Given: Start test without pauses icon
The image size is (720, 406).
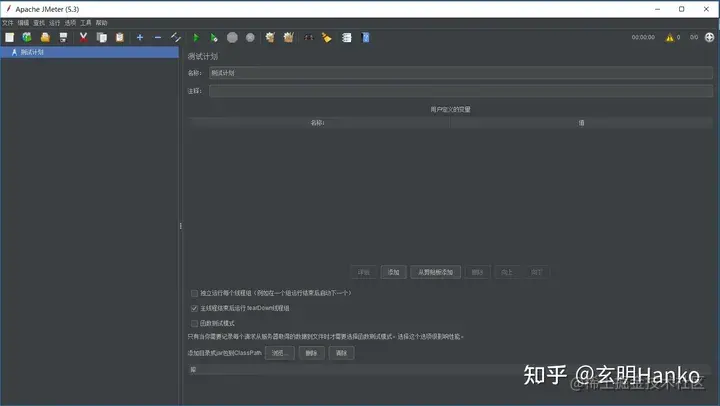Looking at the screenshot, I should coord(214,38).
